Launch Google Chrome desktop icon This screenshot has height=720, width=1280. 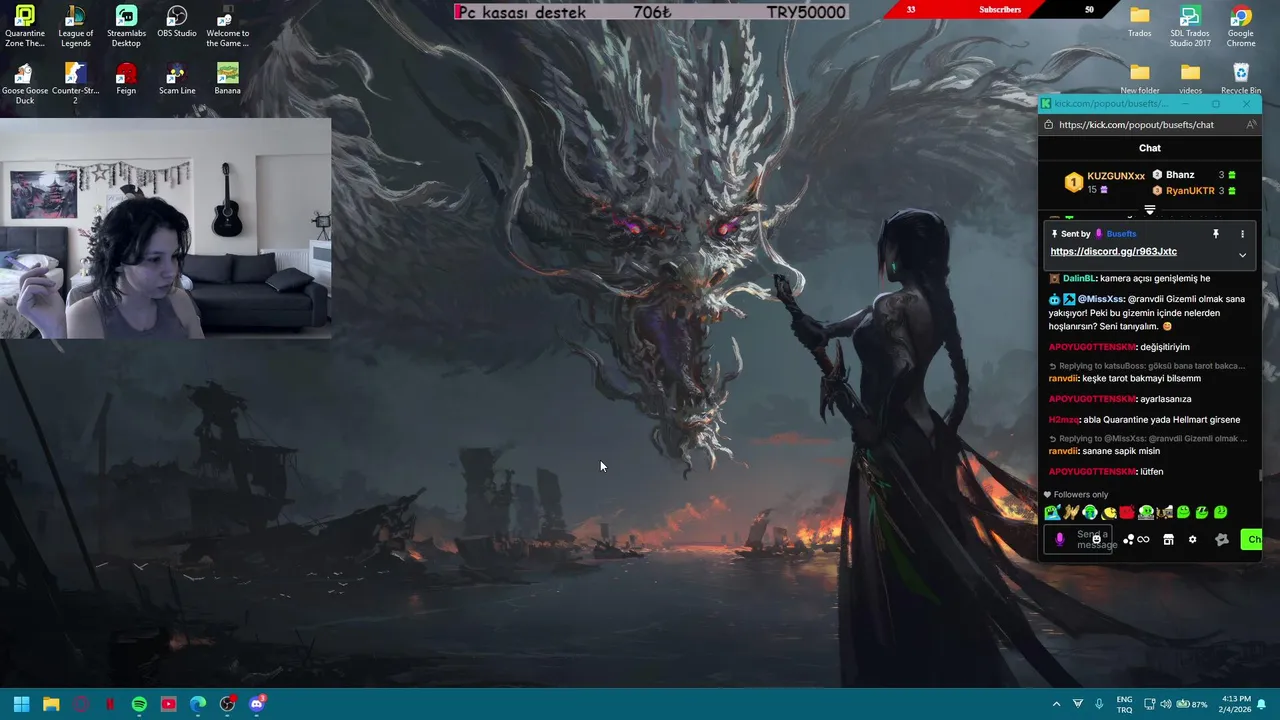tap(1241, 27)
